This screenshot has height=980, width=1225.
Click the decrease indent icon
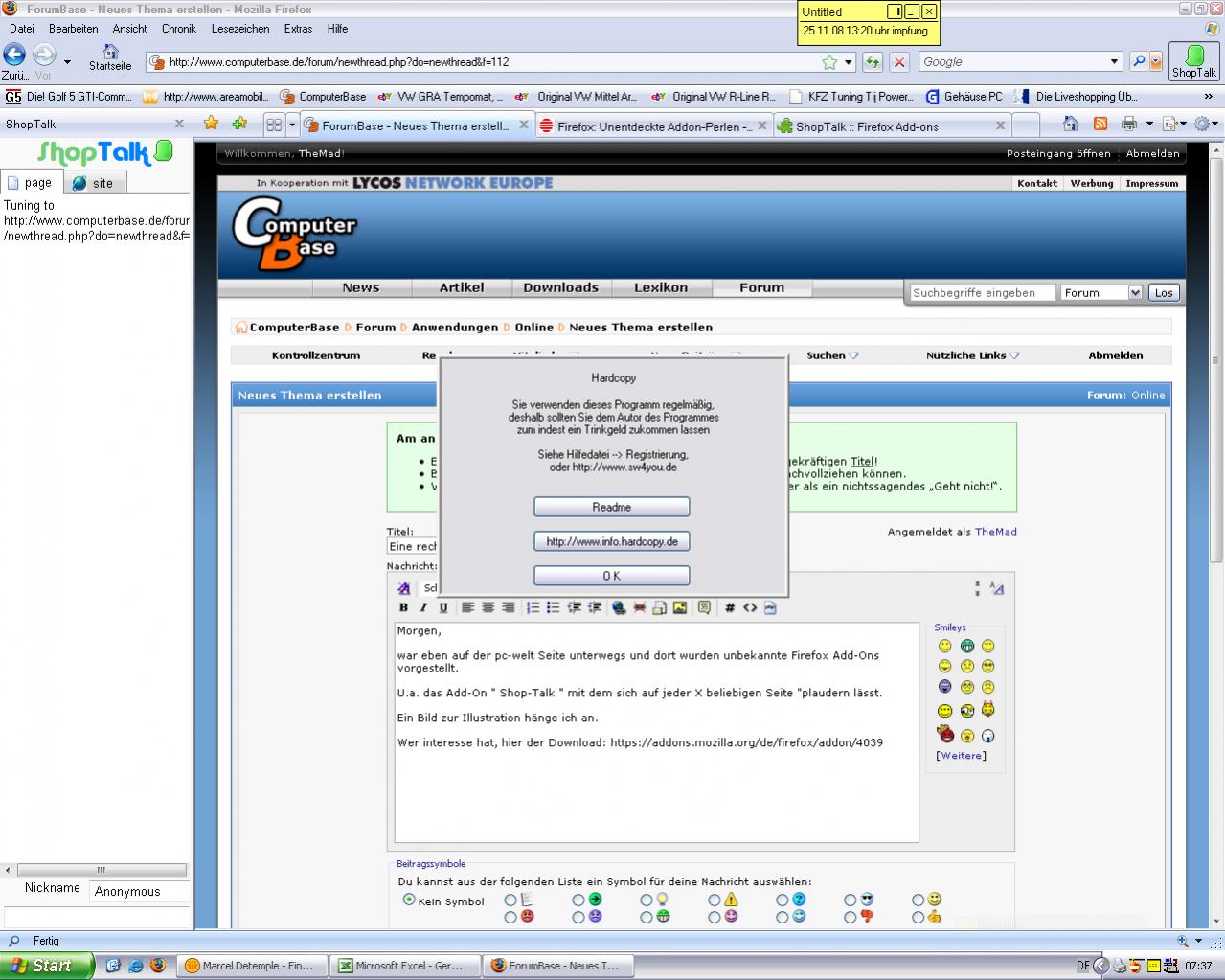click(x=575, y=607)
